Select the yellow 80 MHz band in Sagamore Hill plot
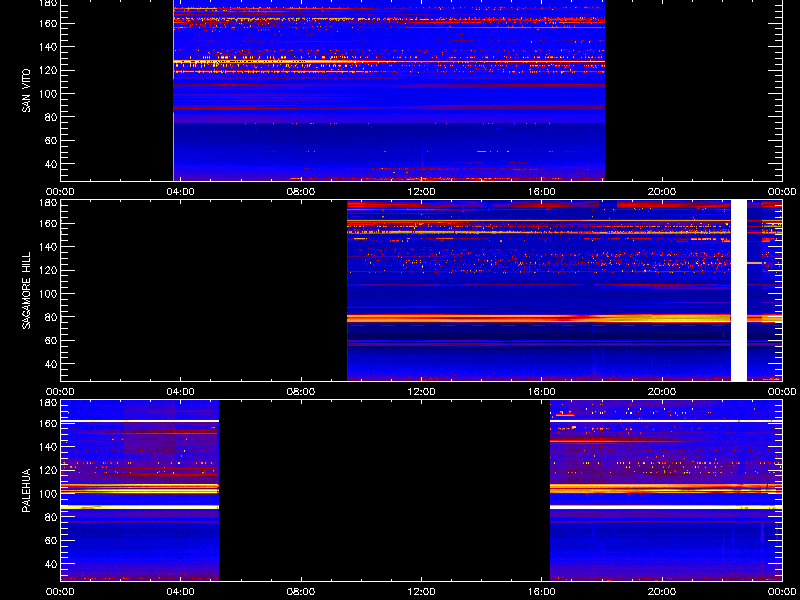Screen dimensions: 800x600 (x=538, y=318)
